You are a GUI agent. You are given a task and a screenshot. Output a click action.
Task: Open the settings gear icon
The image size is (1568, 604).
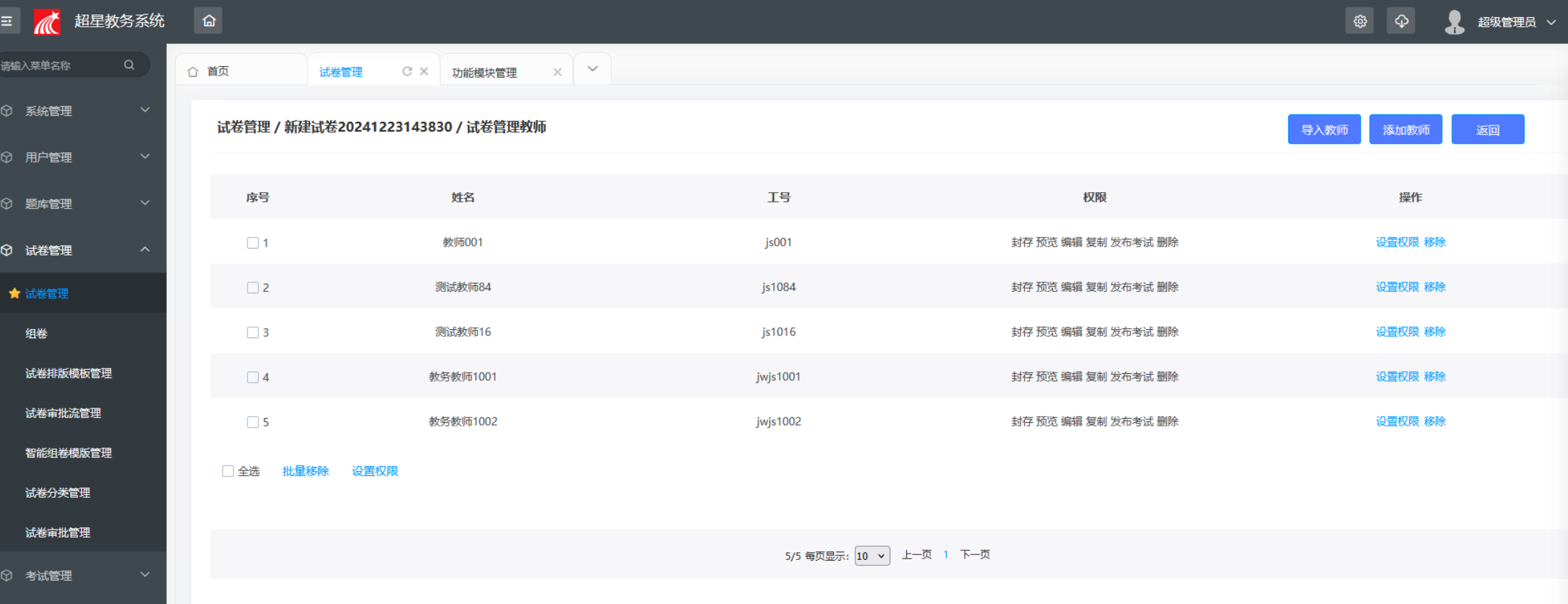pyautogui.click(x=1360, y=21)
